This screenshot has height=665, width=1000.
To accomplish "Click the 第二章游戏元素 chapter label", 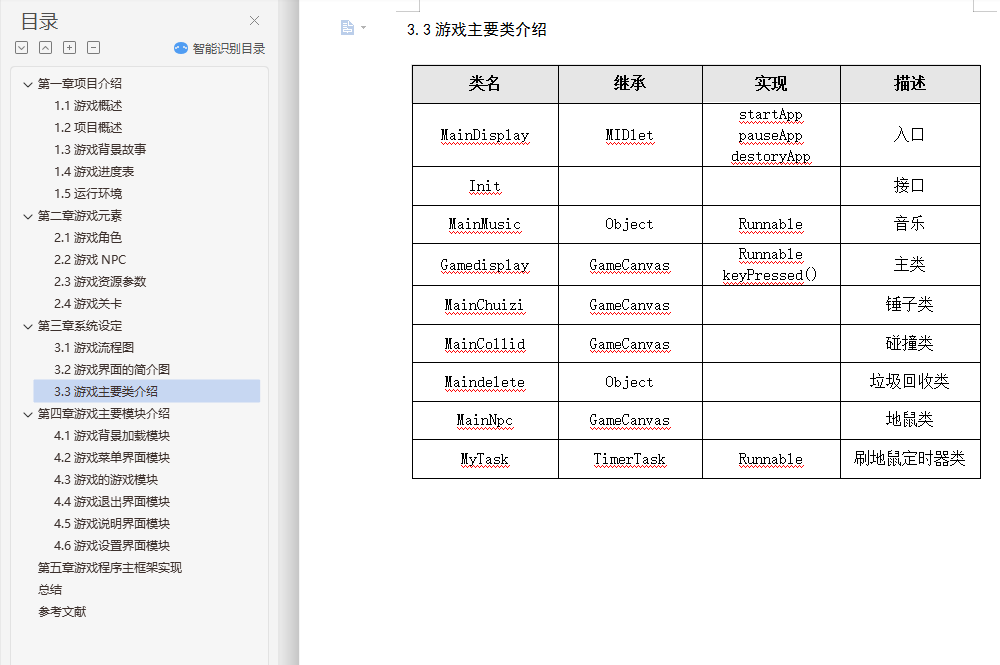I will tap(79, 216).
